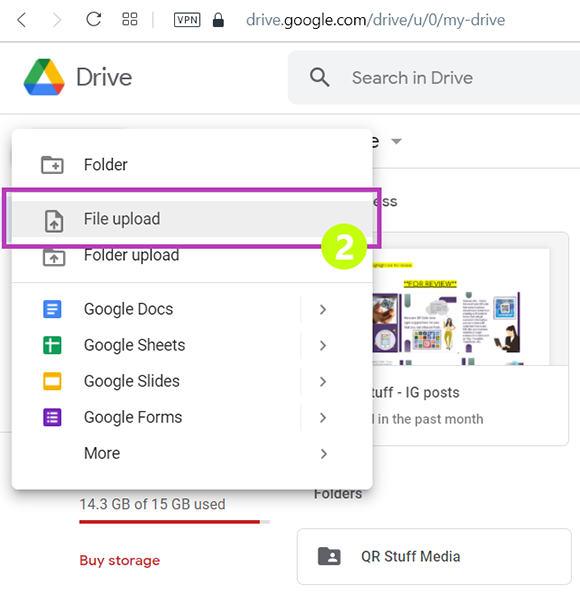Click the VPN badge in the address bar

[187, 20]
